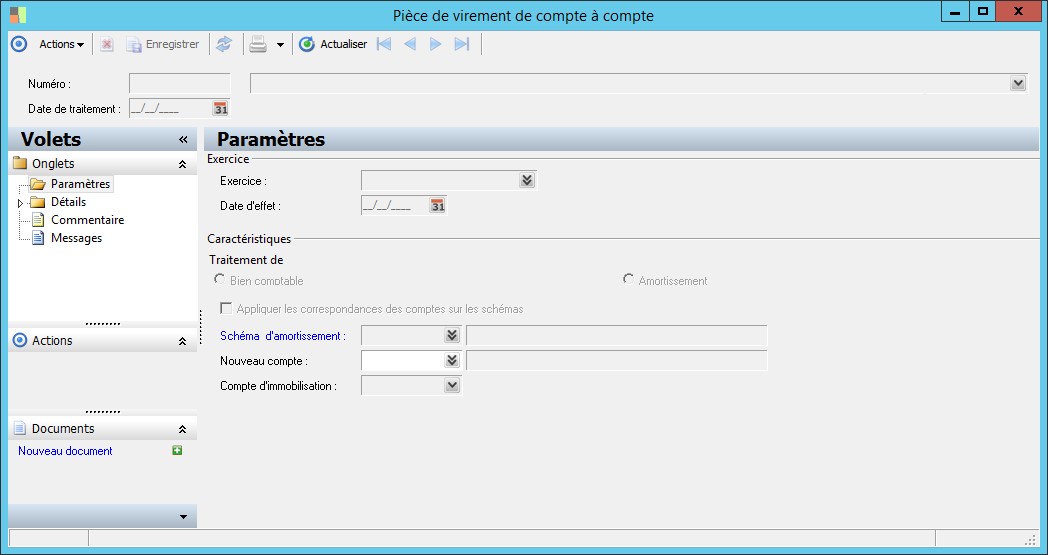Go to the last record
Screen dimensions: 1048x555
(x=462, y=44)
